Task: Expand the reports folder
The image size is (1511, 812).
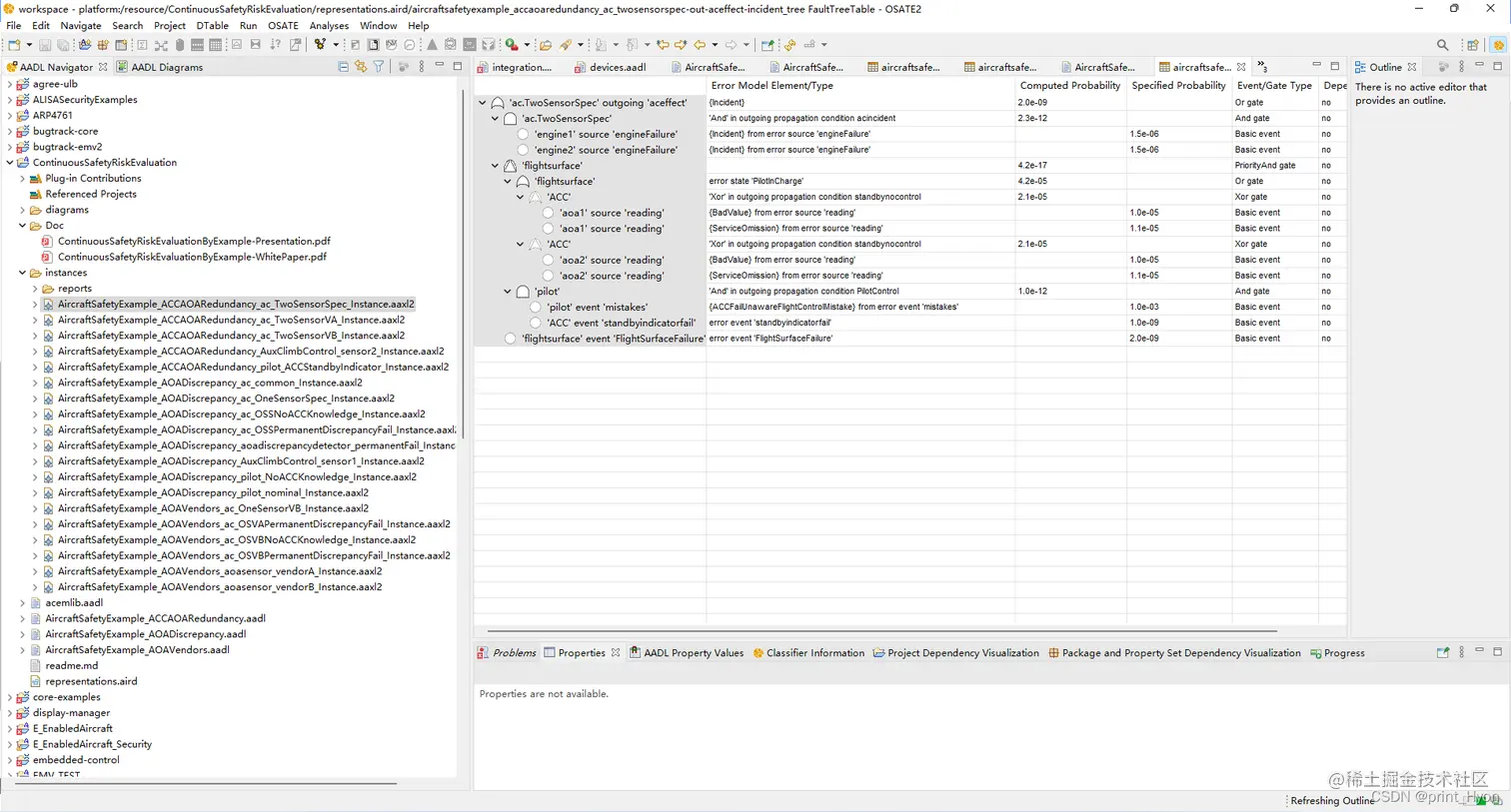Action: tap(35, 289)
